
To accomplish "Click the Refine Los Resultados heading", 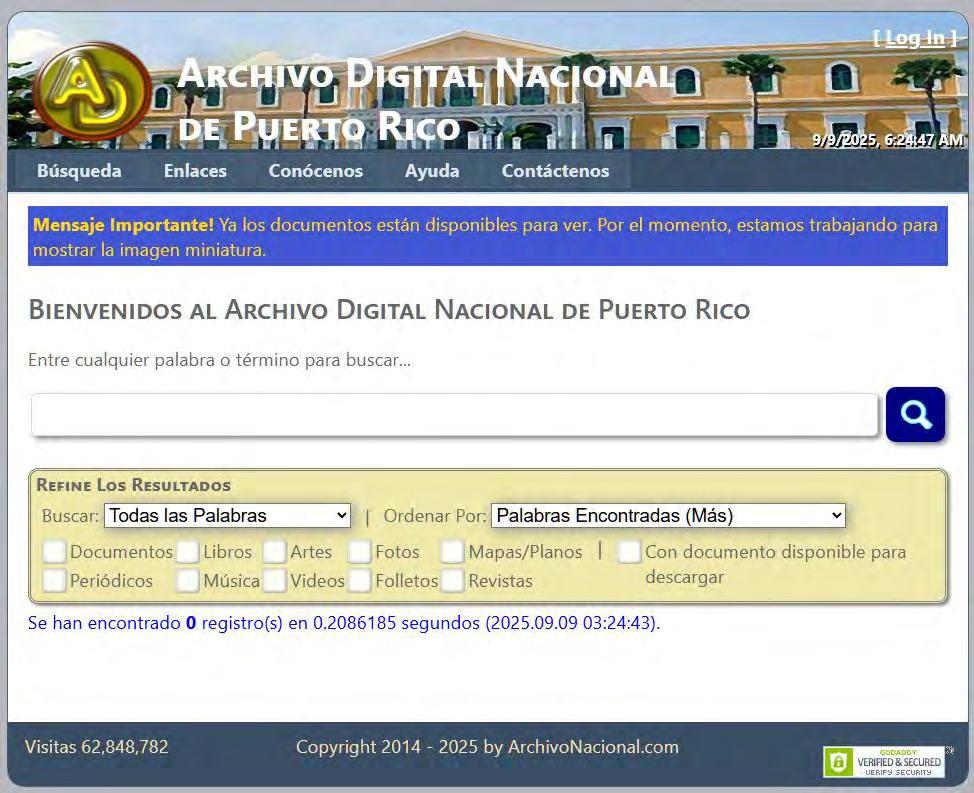I will click(134, 485).
